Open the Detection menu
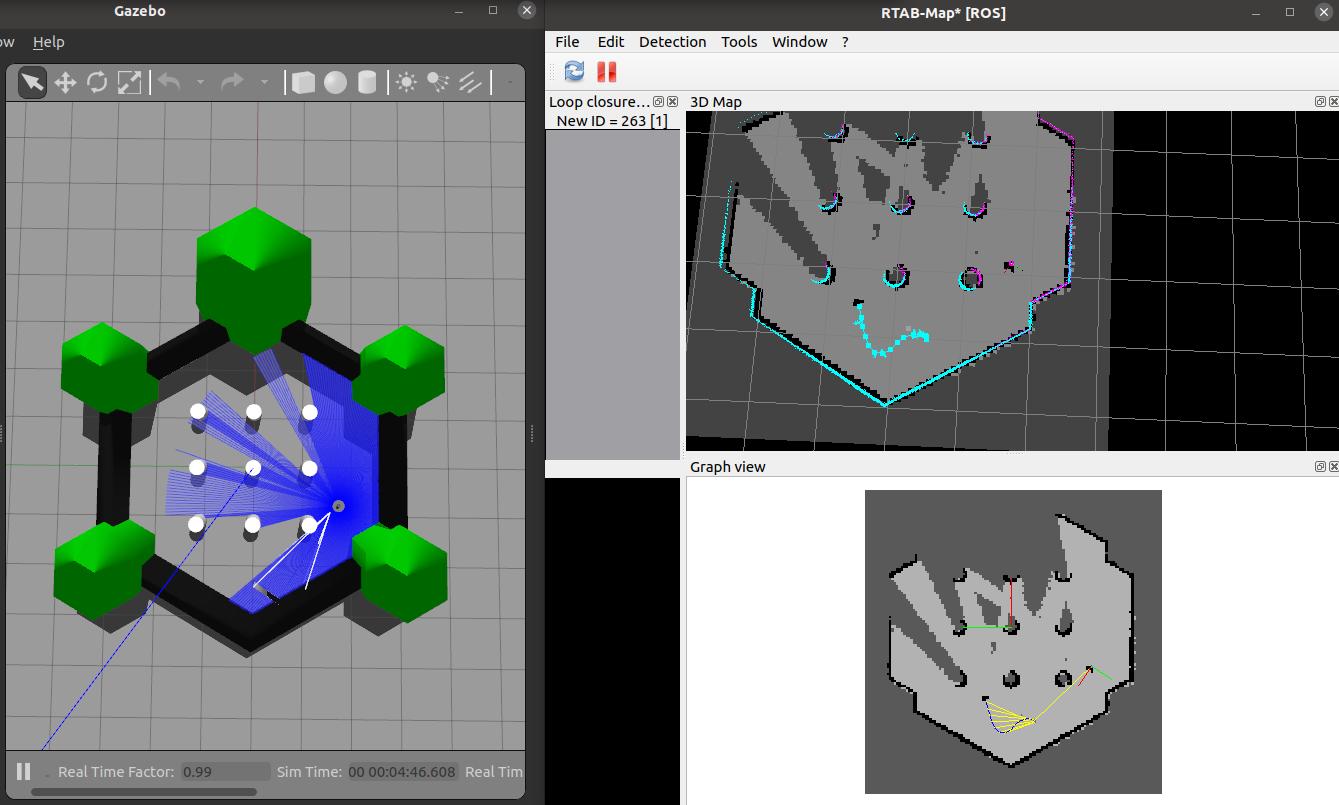1339x805 pixels. (672, 42)
